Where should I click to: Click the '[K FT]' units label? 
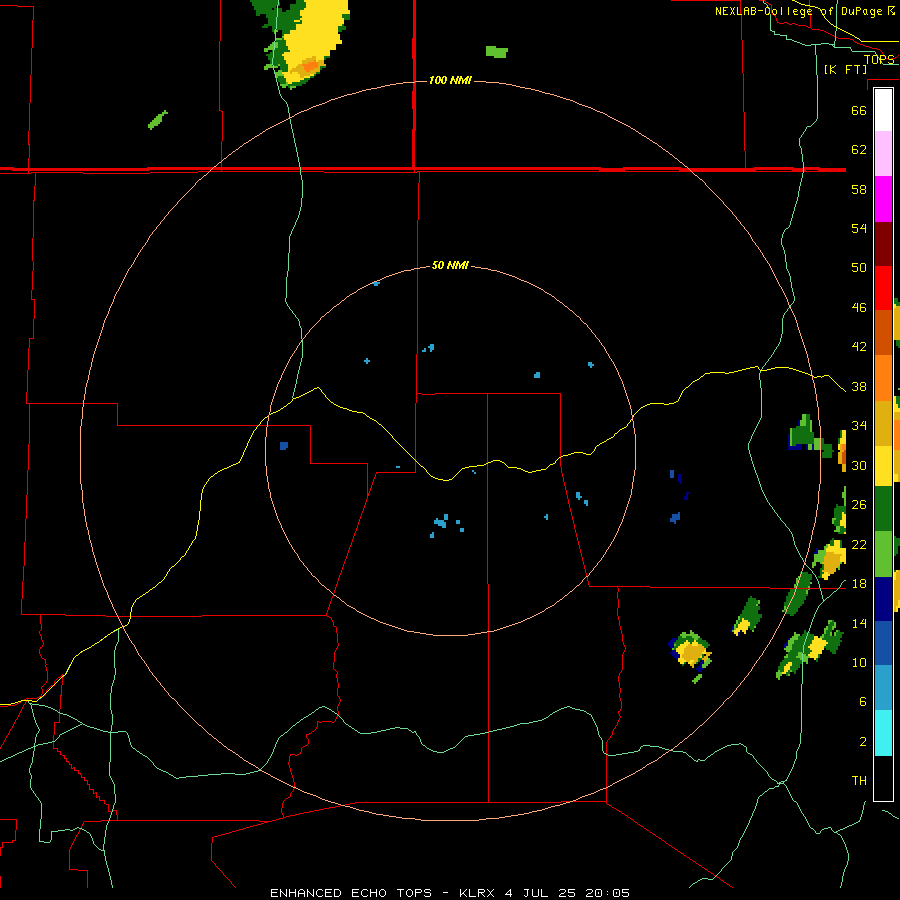click(845, 69)
